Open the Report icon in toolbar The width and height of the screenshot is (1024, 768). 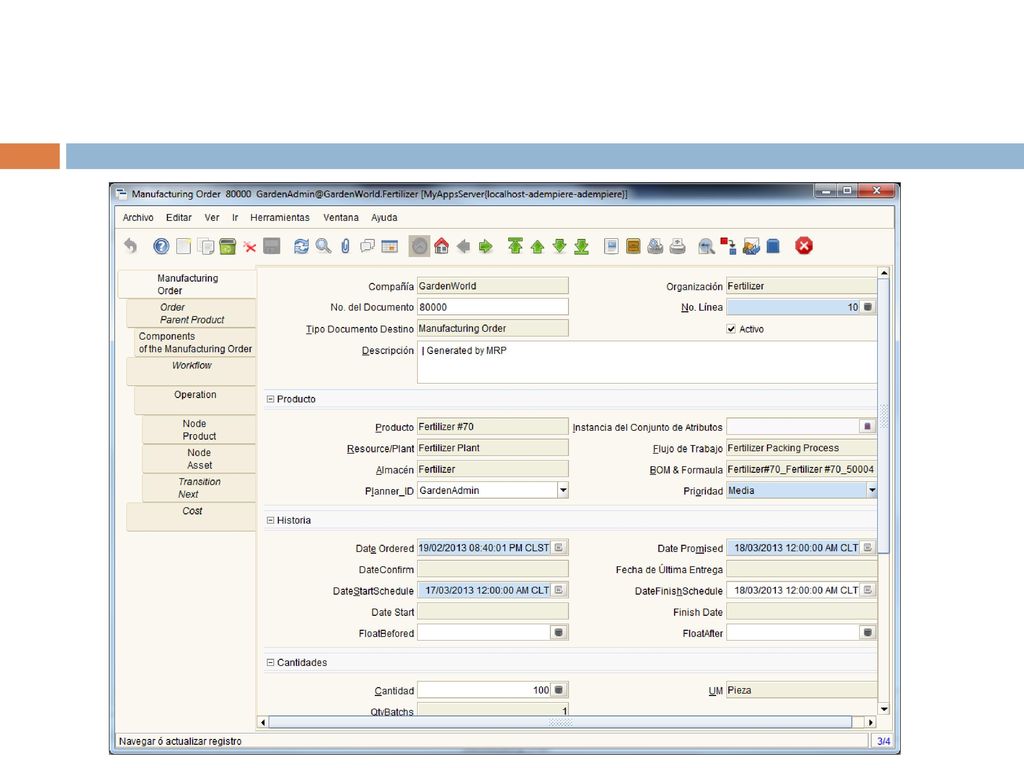click(x=611, y=246)
